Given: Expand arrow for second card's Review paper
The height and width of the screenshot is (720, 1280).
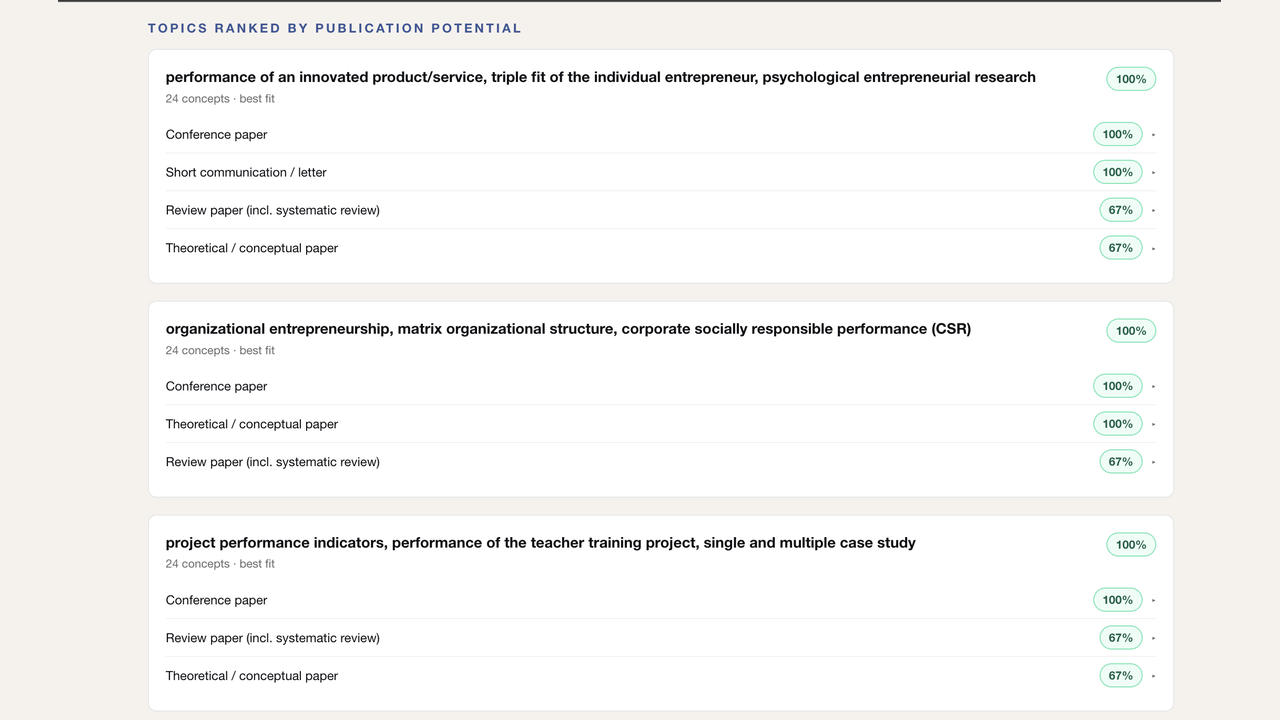Looking at the screenshot, I should 1153,462.
